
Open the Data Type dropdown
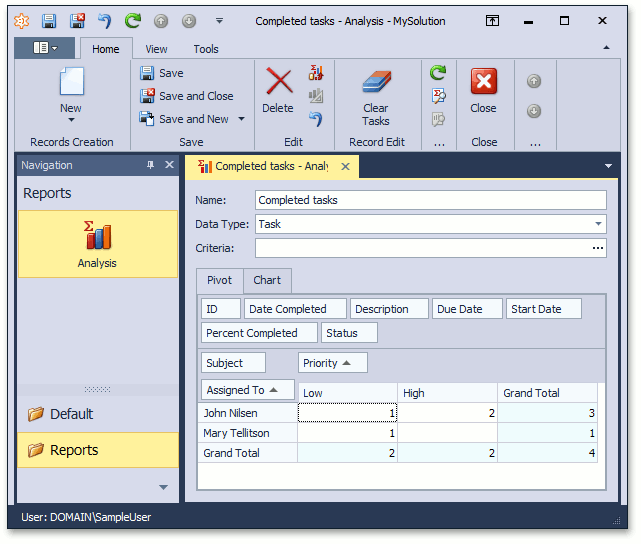(x=598, y=224)
